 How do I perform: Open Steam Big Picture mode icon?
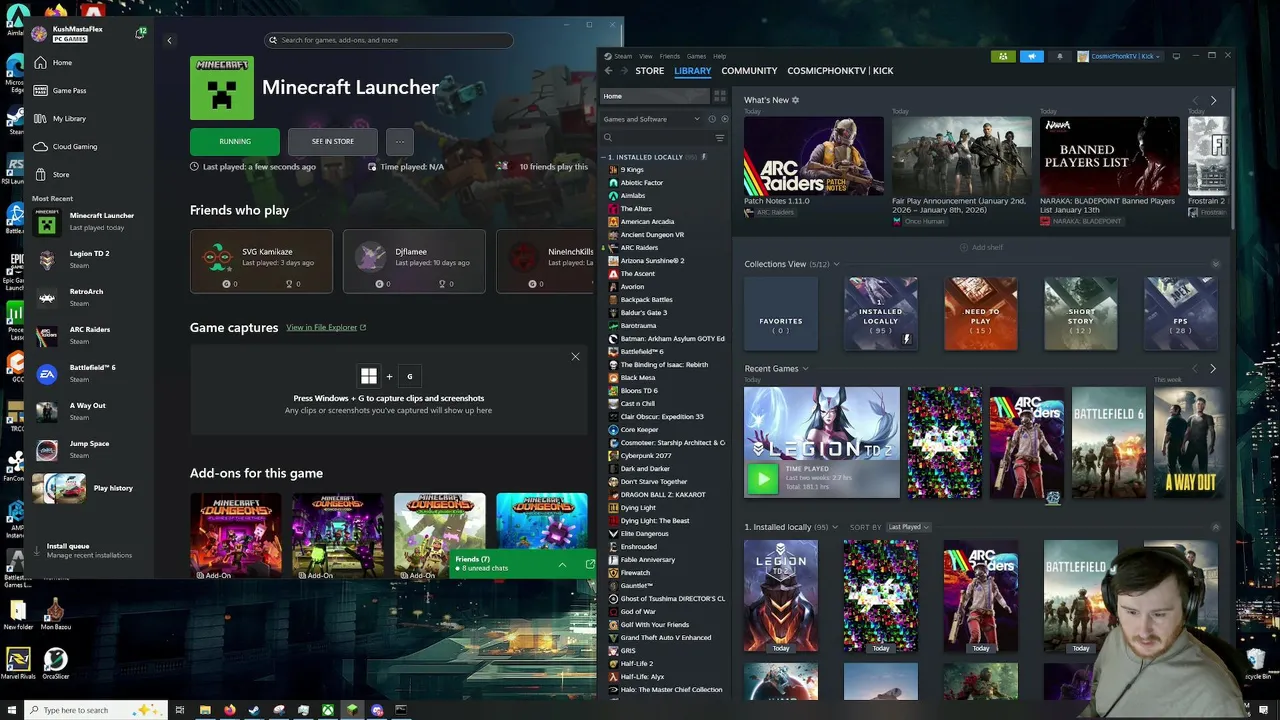(1176, 56)
